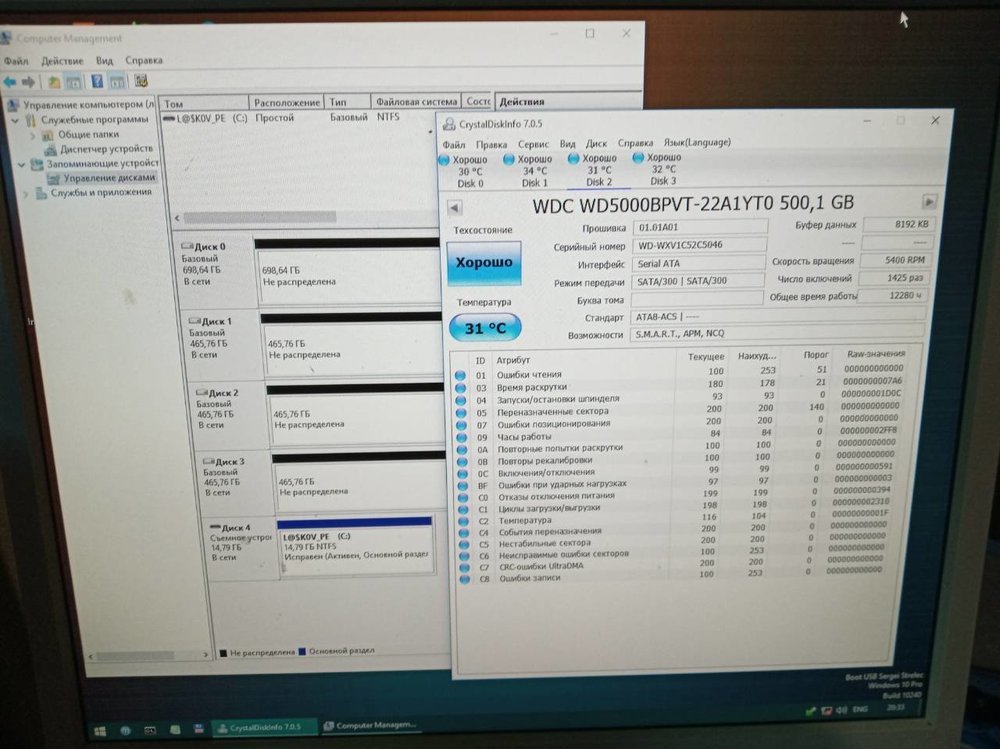The image size is (1000, 749).
Task: Go to next disk with right arrow
Action: 928,201
